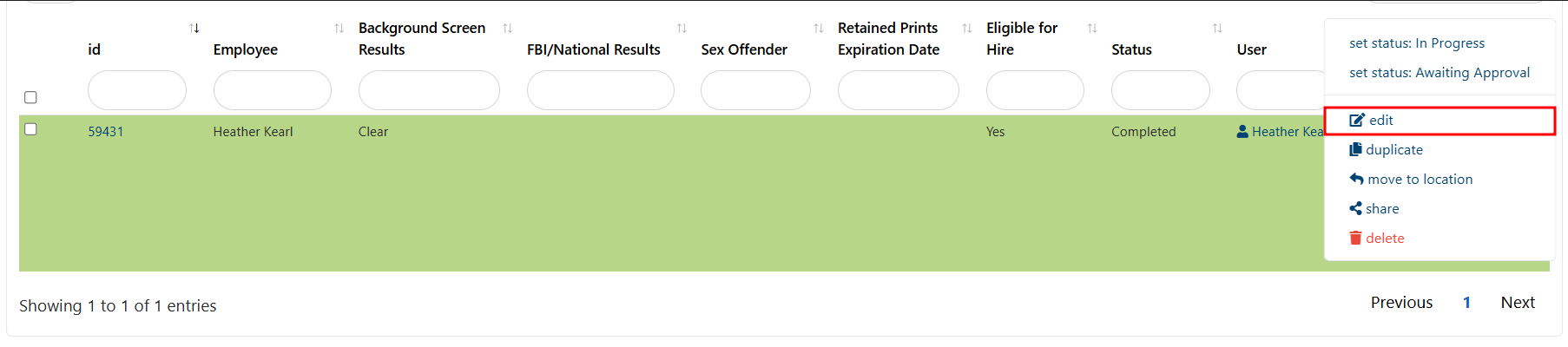Click the Status filter input field
The height and width of the screenshot is (347, 1568).
click(1160, 90)
